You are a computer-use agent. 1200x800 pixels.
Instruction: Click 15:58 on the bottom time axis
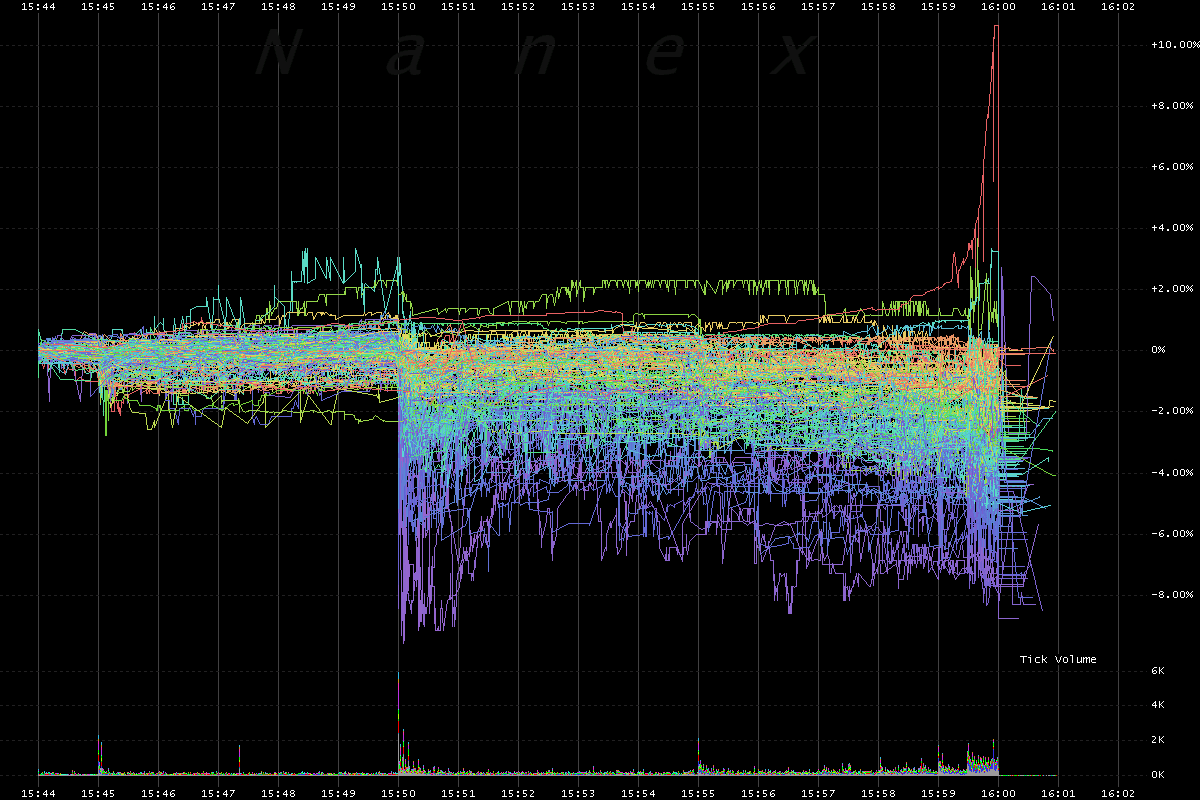tap(878, 793)
